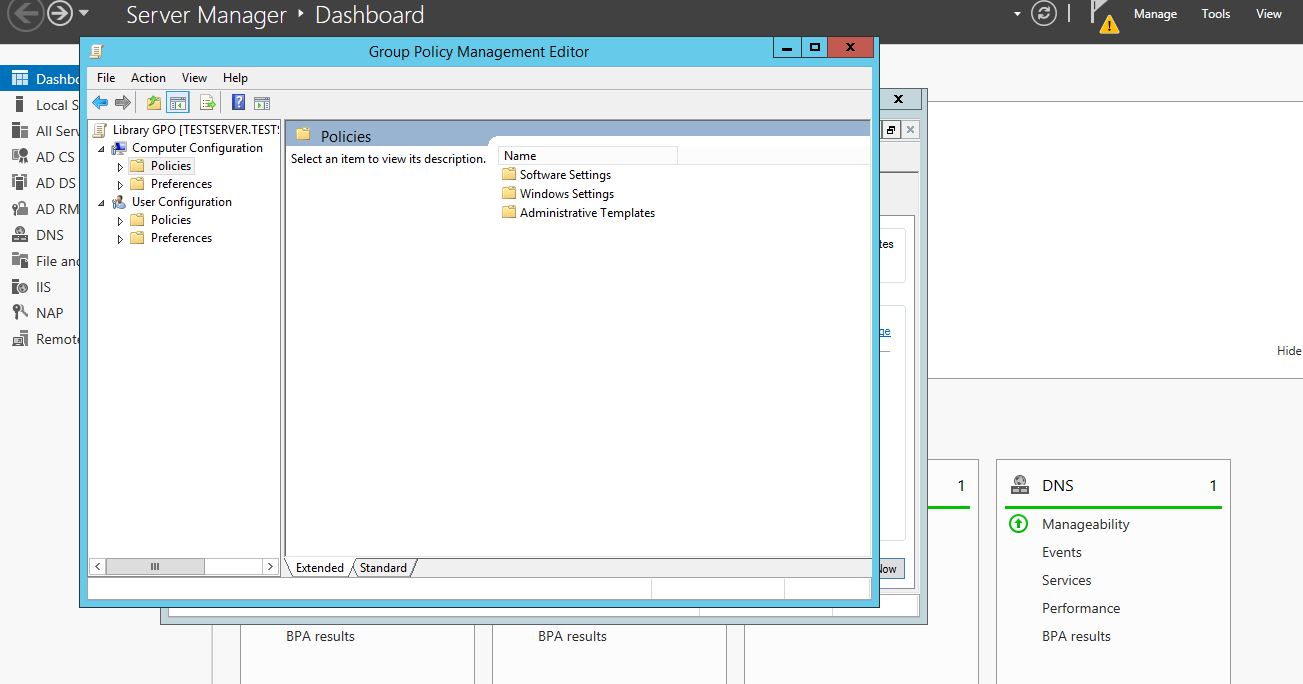Screen dimensions: 1303x684
Task: Click the tree pane horizontal scrollbar right arrow
Action: click(270, 567)
